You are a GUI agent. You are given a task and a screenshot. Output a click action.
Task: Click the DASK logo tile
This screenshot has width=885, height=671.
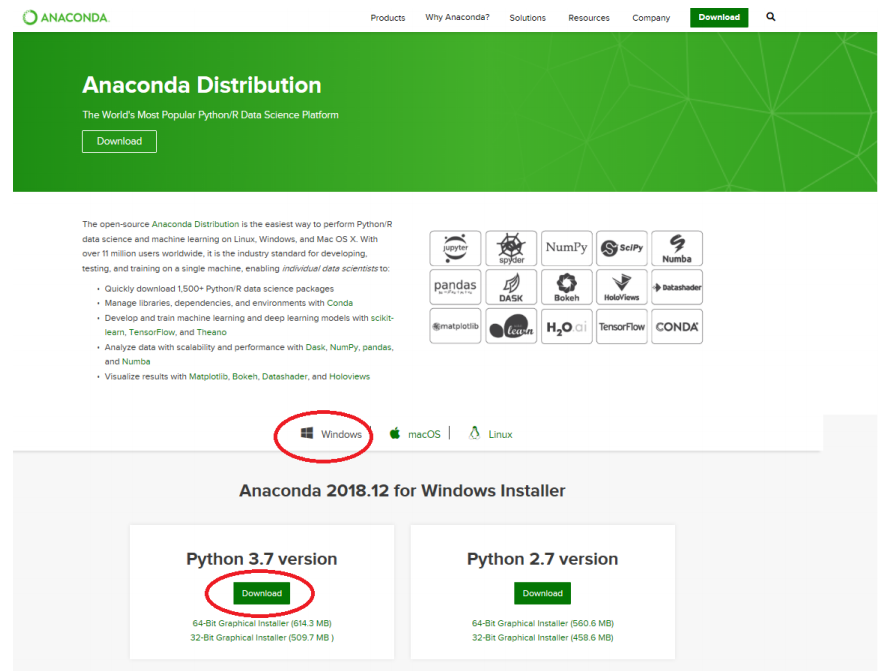(511, 287)
